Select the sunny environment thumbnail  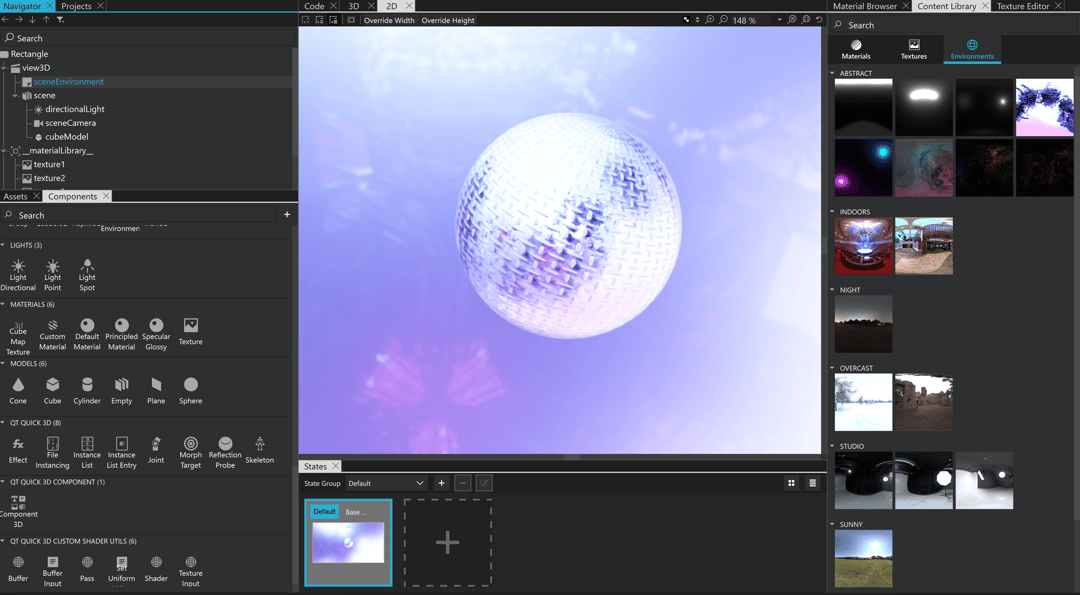[863, 558]
